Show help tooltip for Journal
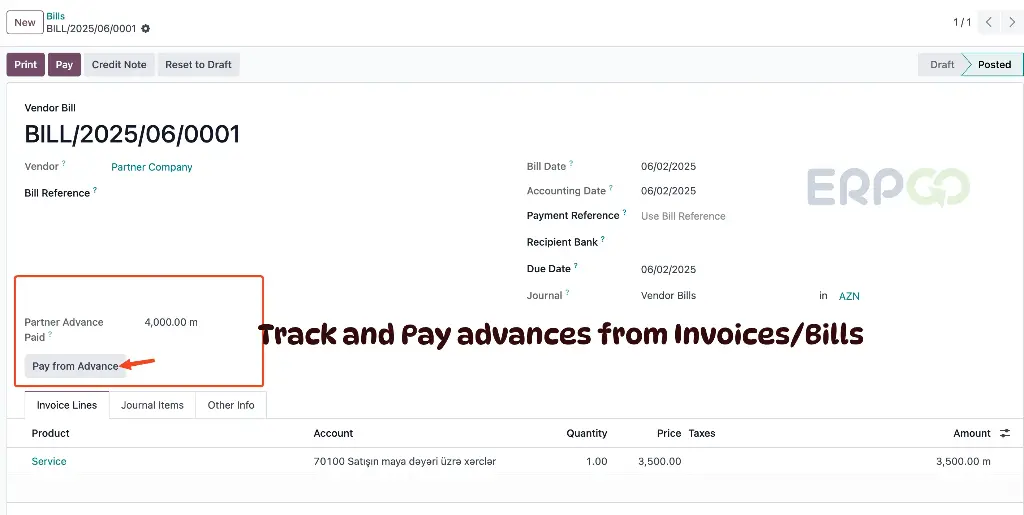The height and width of the screenshot is (515, 1024). coord(567,292)
